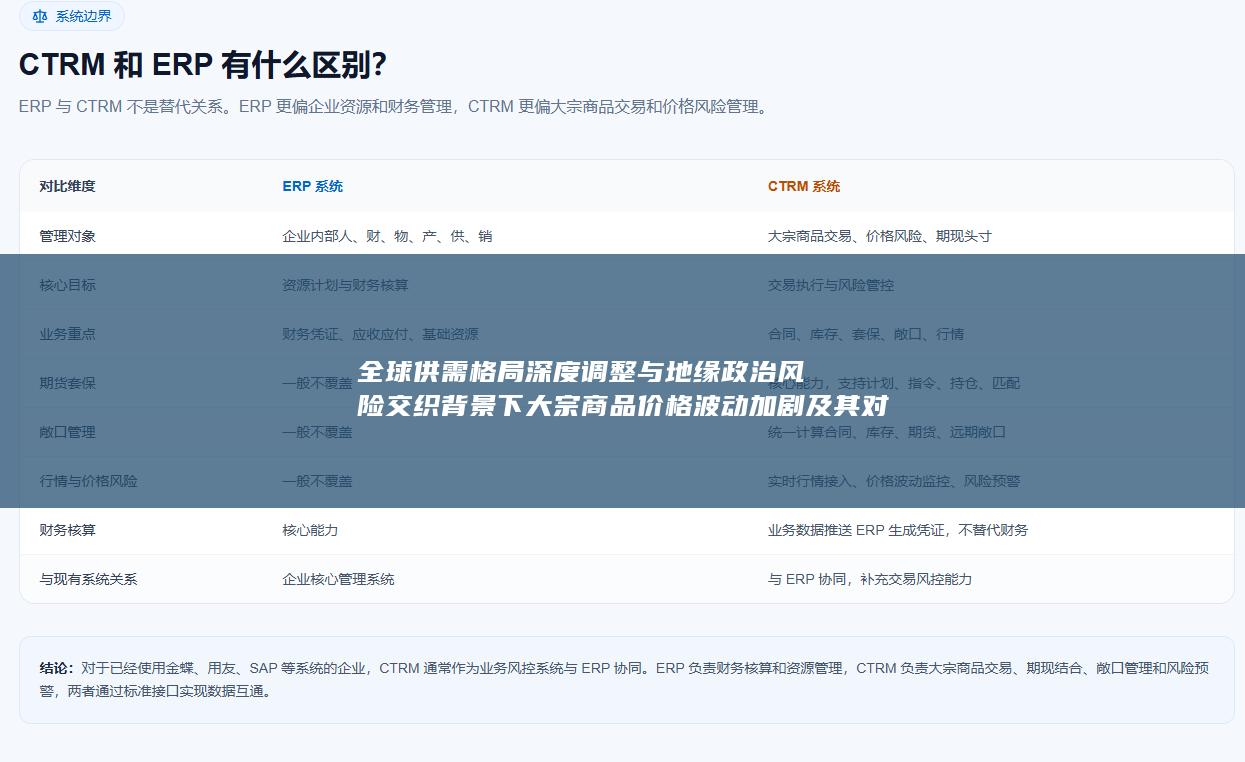This screenshot has height=762, width=1245.
Task: Select the 行情与价格风险 row label
Action: point(89,481)
